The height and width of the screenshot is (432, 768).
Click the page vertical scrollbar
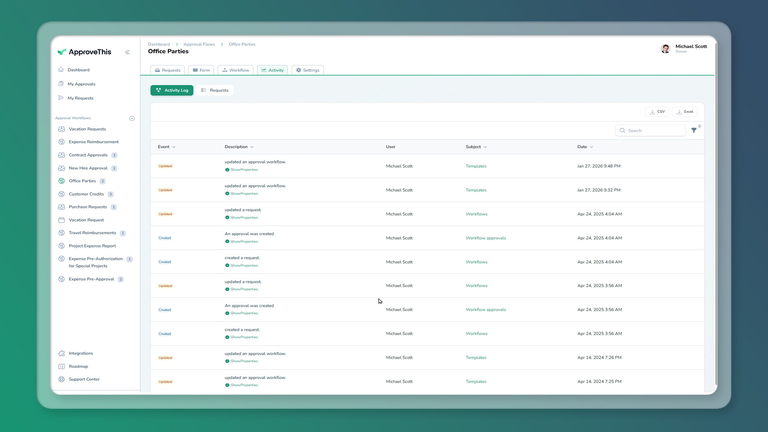[x=716, y=216]
